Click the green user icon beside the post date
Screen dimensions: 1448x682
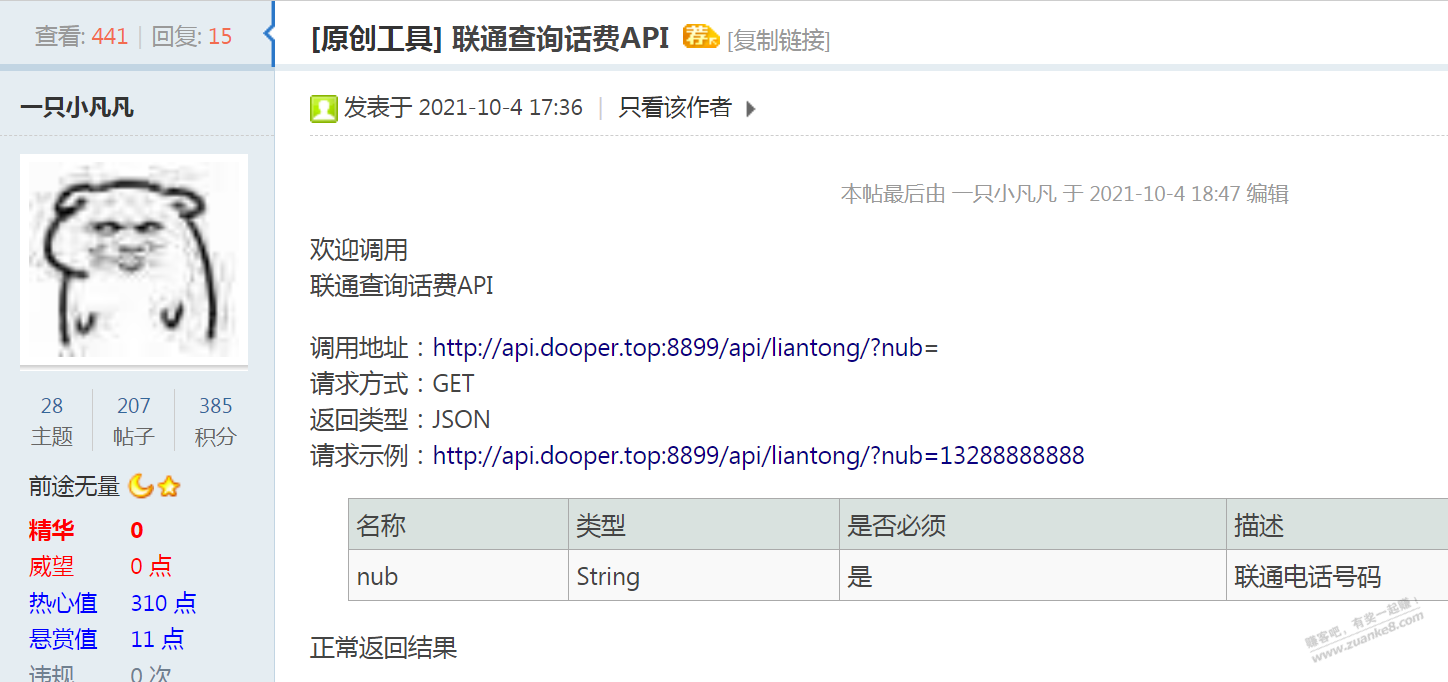pos(323,109)
